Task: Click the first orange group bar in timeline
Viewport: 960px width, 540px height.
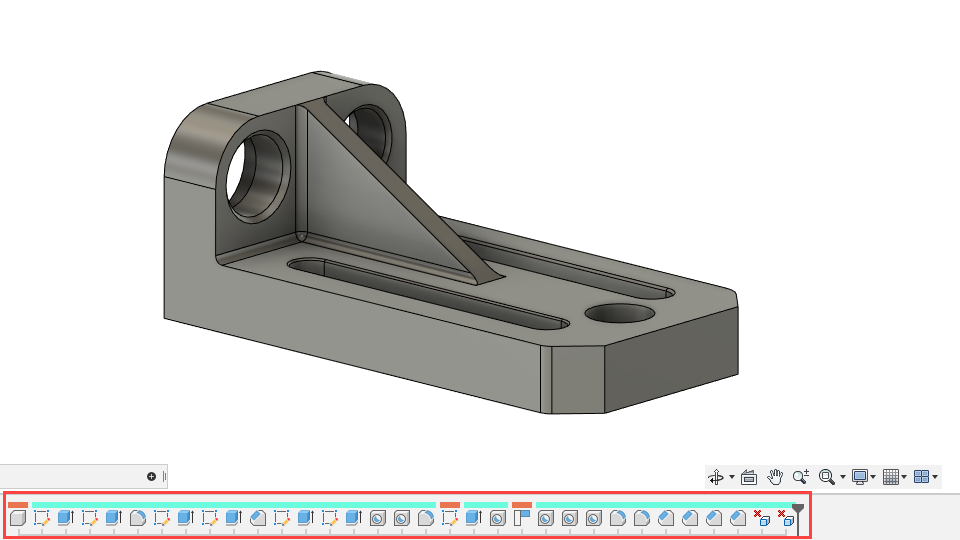Action: coord(18,504)
